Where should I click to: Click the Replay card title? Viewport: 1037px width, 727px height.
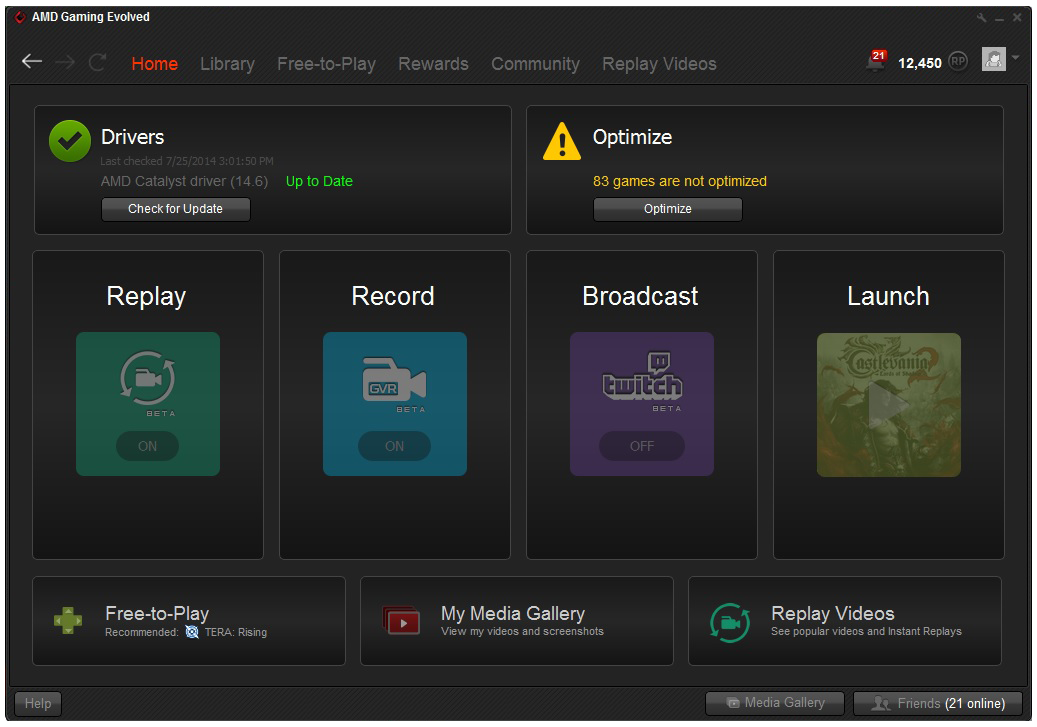click(x=146, y=296)
